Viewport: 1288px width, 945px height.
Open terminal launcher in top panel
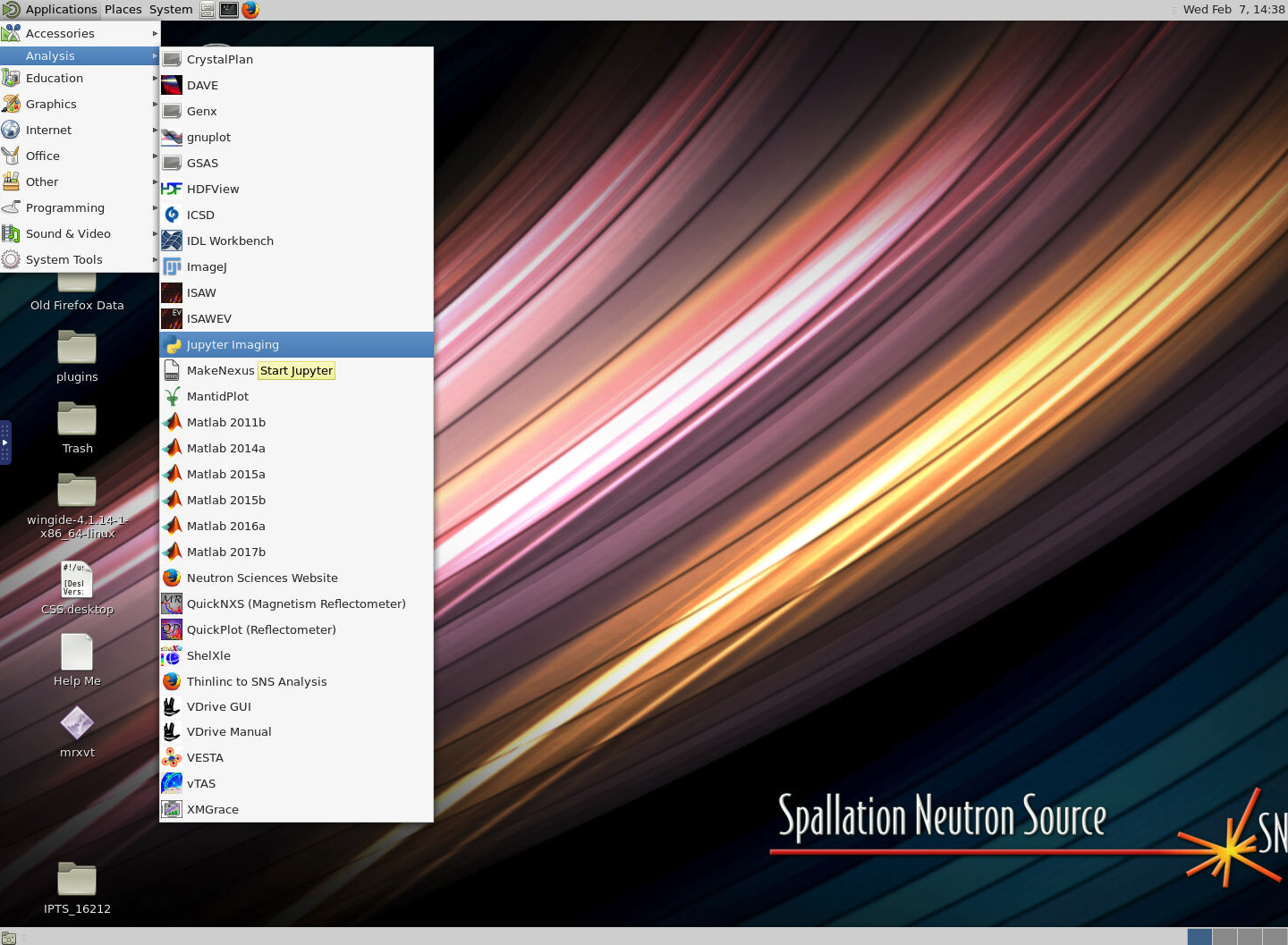click(229, 10)
